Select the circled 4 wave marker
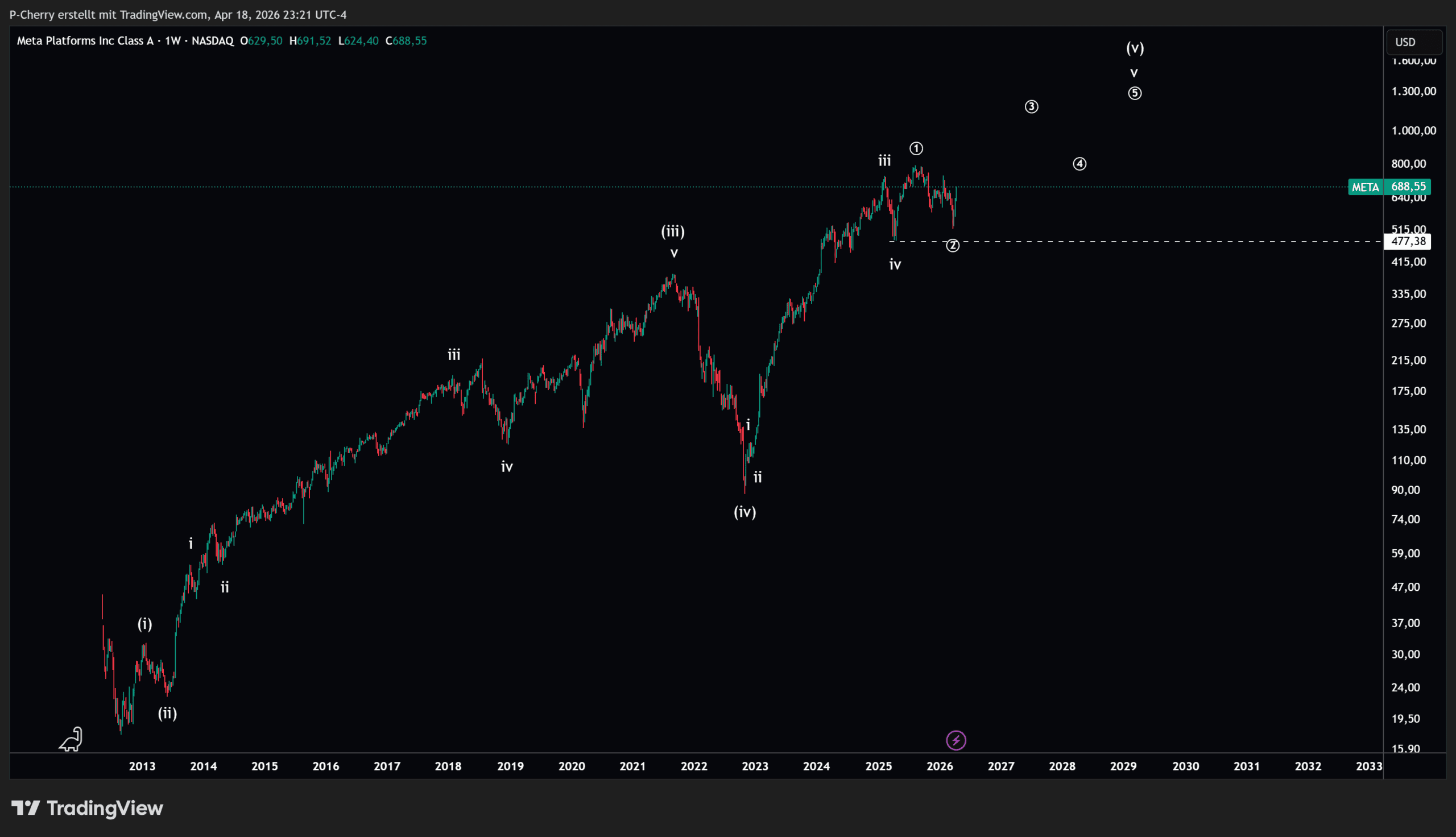This screenshot has height=837, width=1456. [1079, 164]
